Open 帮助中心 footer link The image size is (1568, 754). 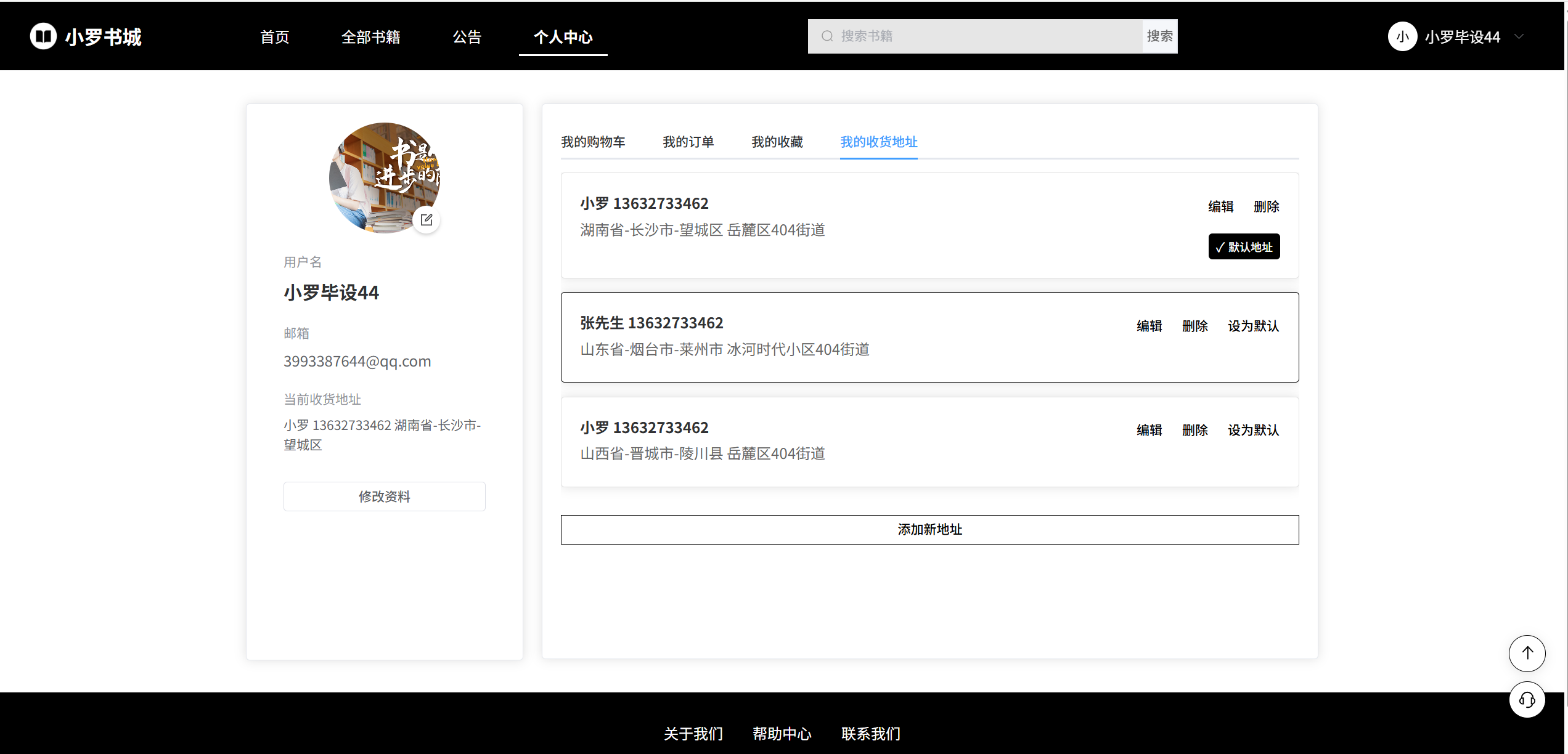782,734
